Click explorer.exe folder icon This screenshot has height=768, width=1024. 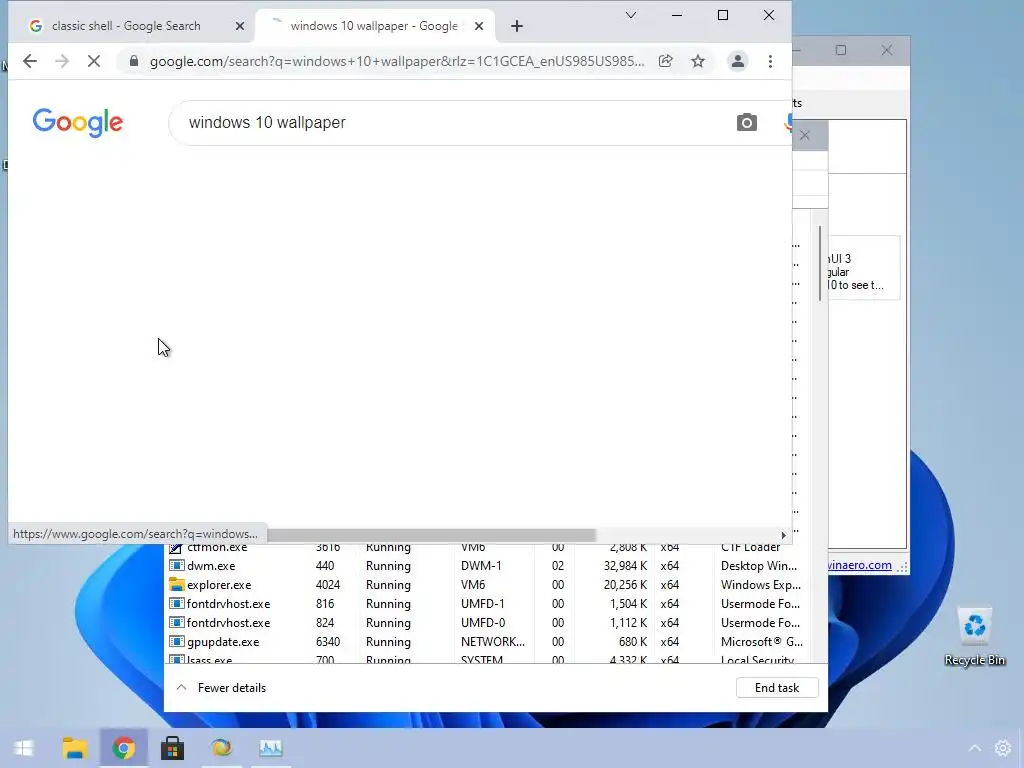pyautogui.click(x=176, y=584)
